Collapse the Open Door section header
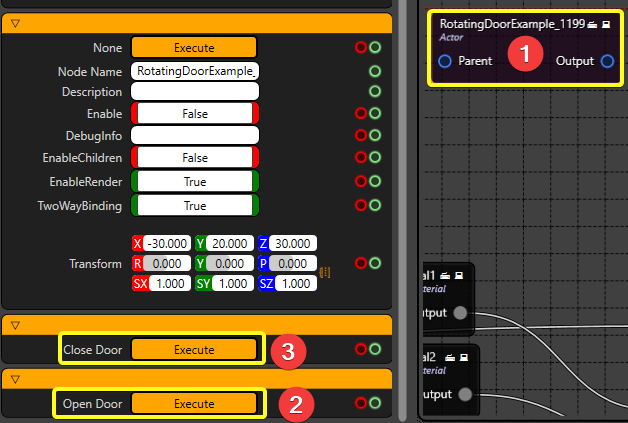Screen dimensions: 628x423 (x=15, y=379)
